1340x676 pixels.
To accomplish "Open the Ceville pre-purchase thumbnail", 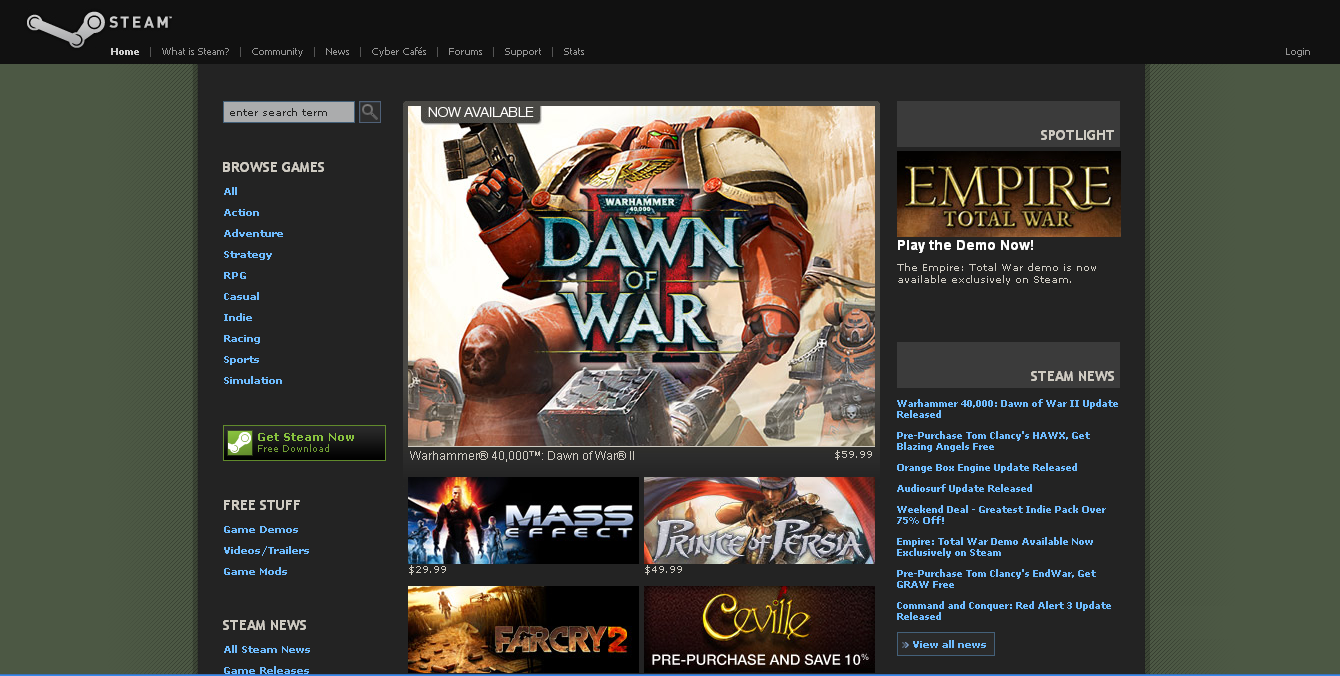I will (x=759, y=629).
